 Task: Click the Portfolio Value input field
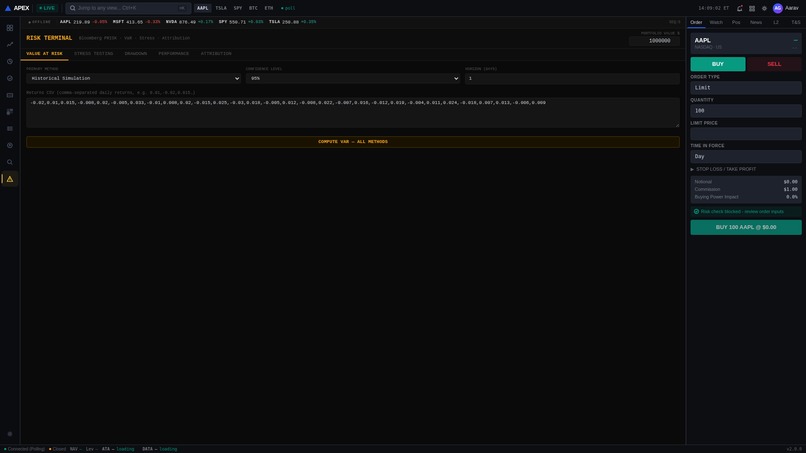click(654, 41)
